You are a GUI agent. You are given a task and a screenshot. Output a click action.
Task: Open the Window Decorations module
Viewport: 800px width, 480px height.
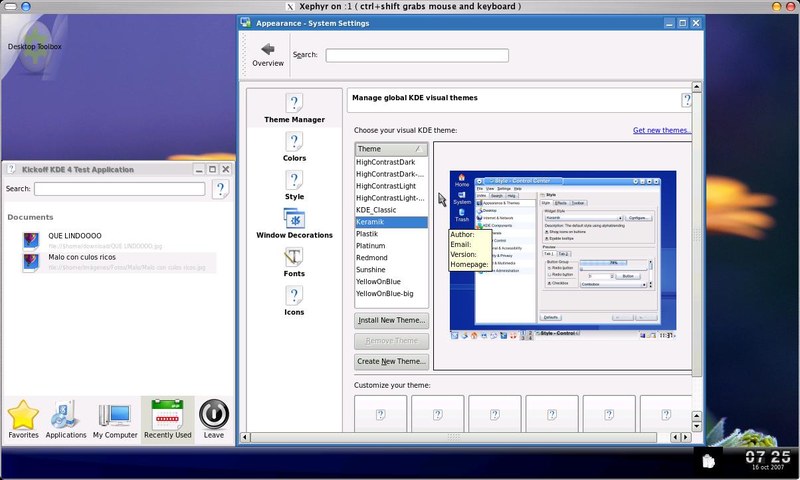coord(294,223)
